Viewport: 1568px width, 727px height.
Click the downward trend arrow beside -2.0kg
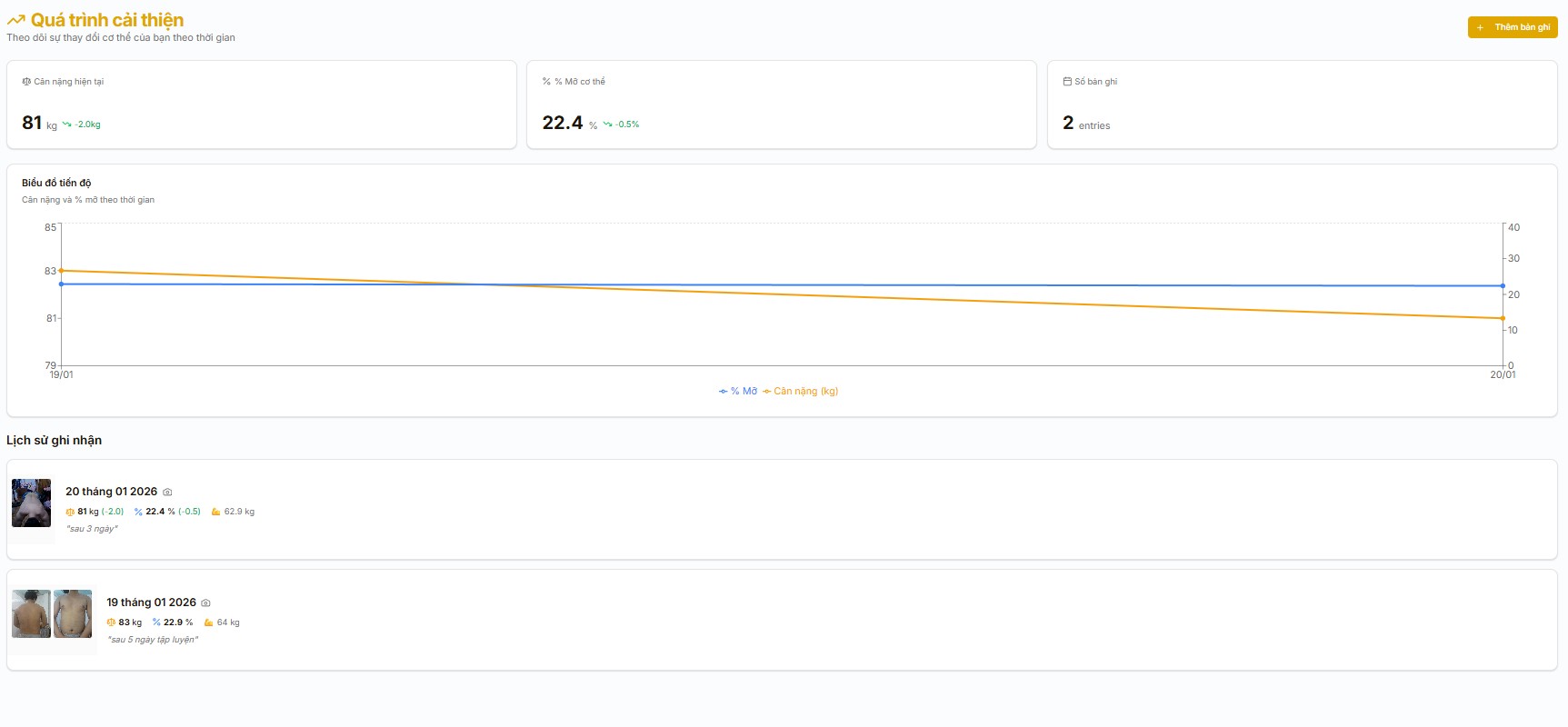click(66, 124)
